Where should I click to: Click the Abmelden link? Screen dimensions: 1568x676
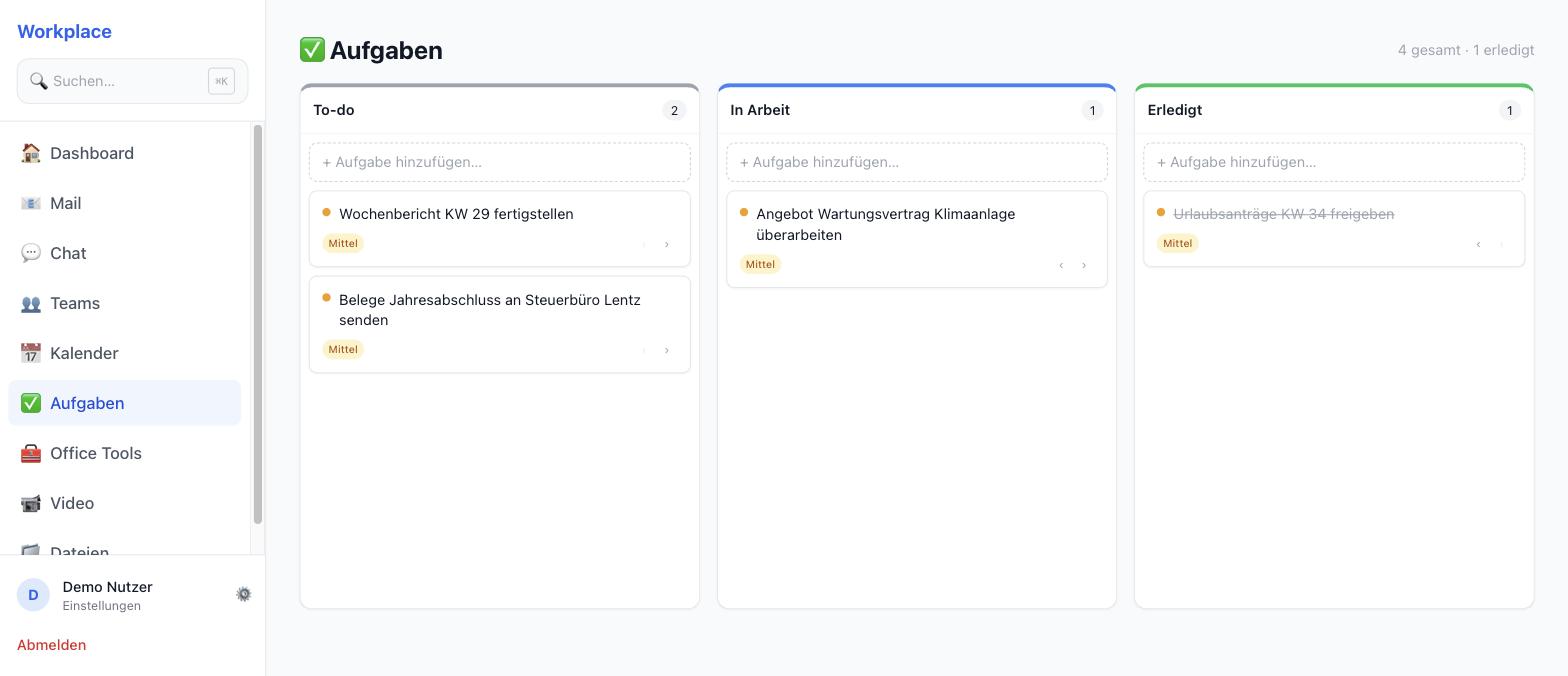pos(51,645)
